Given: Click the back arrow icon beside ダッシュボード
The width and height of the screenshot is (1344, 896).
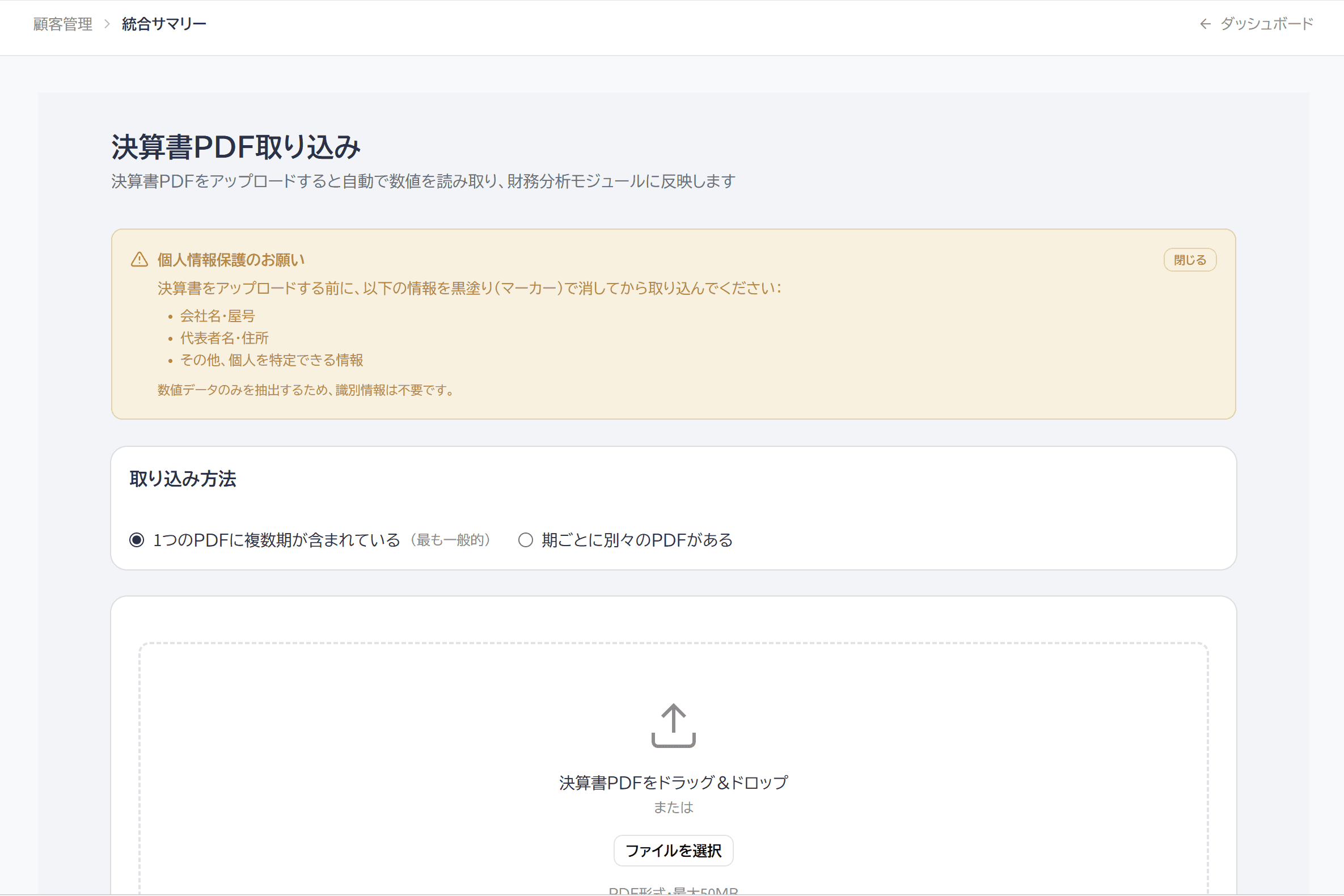Looking at the screenshot, I should coord(1205,24).
